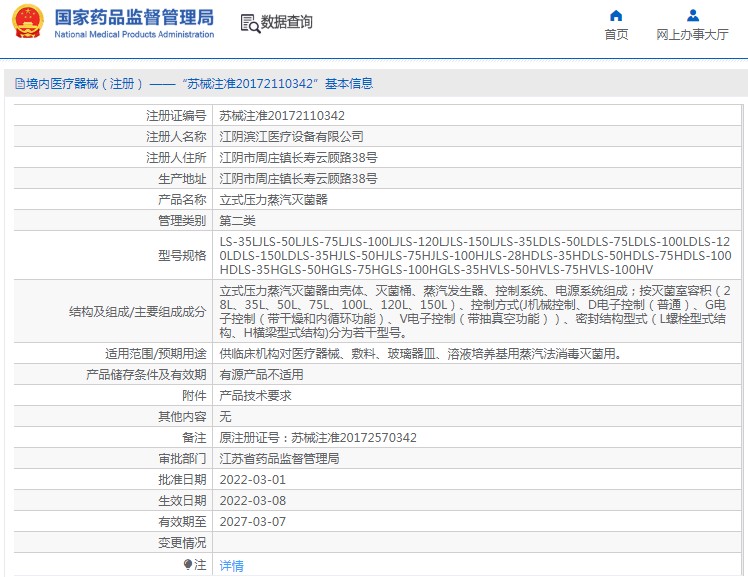This screenshot has height=577, width=748.
Task: Click the data query magnifier icon
Action: point(250,23)
